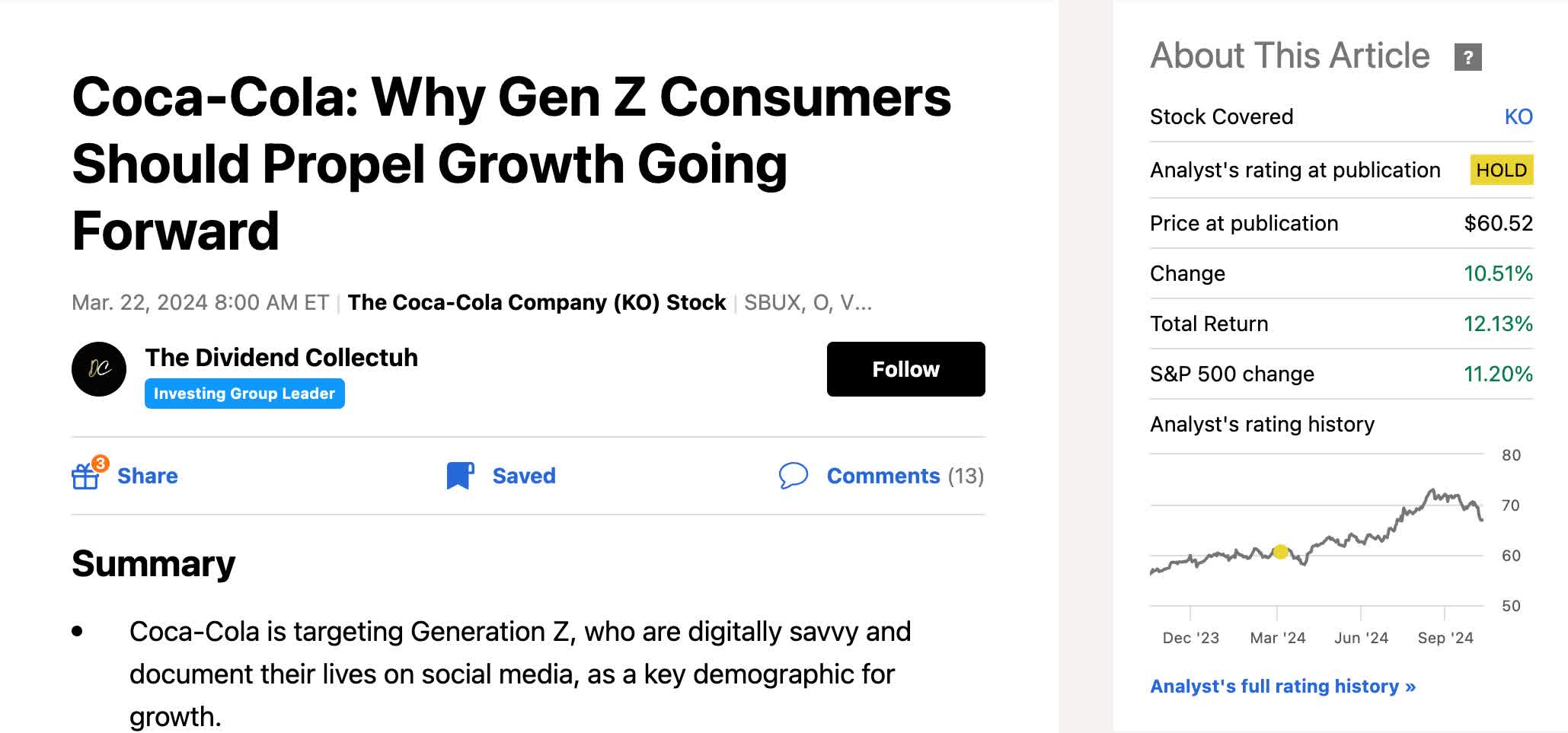Follow The Dividend Collectuh author

click(905, 369)
